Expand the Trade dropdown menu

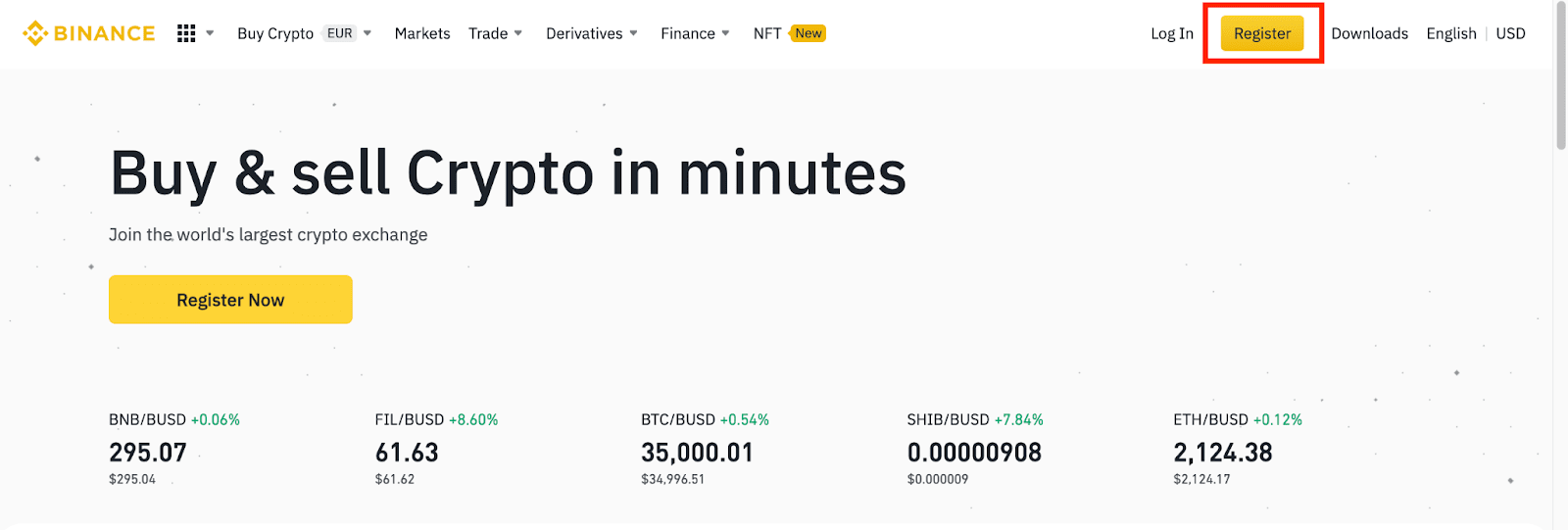click(x=495, y=33)
